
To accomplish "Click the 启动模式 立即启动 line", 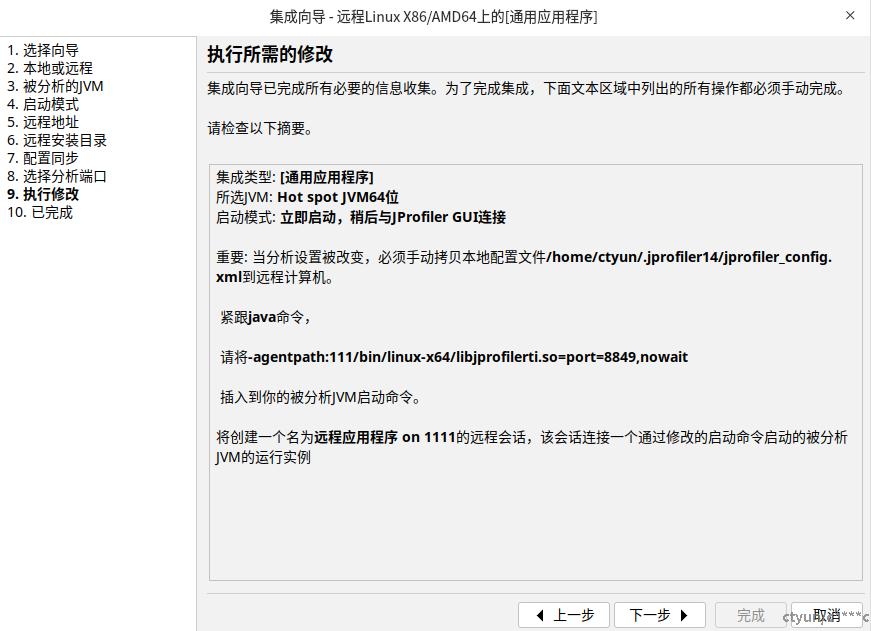I will [361, 217].
